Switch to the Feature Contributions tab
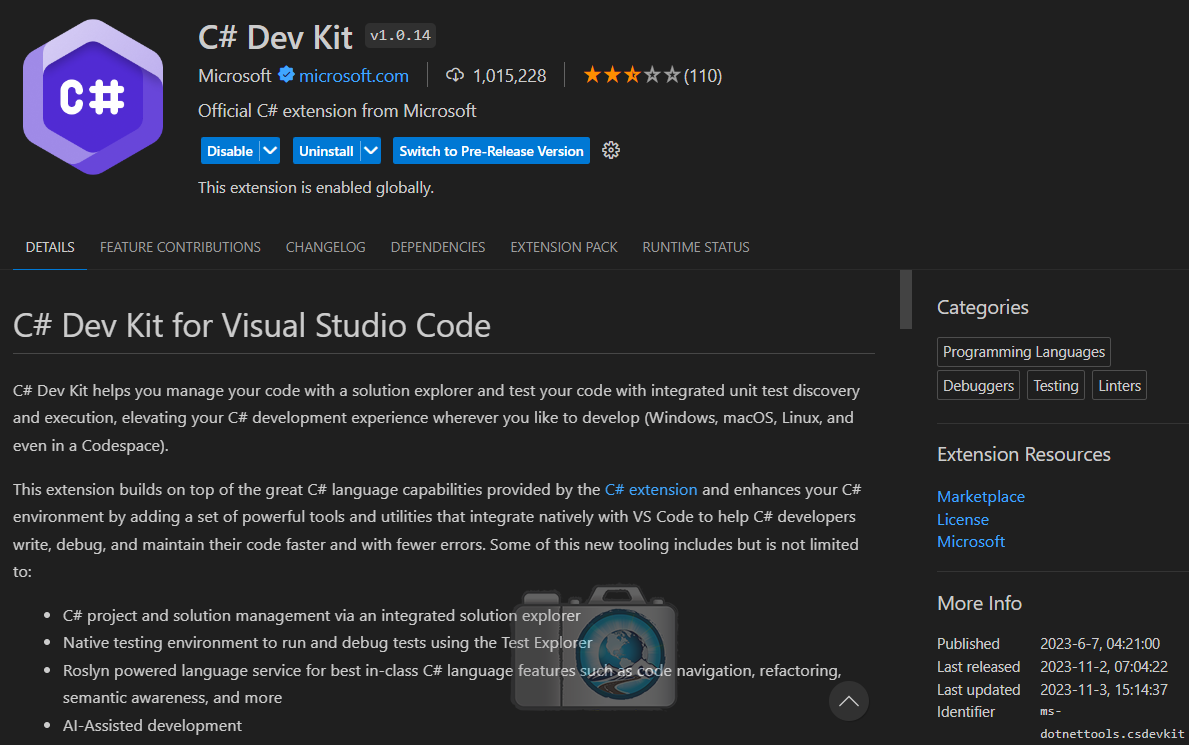 [180, 247]
